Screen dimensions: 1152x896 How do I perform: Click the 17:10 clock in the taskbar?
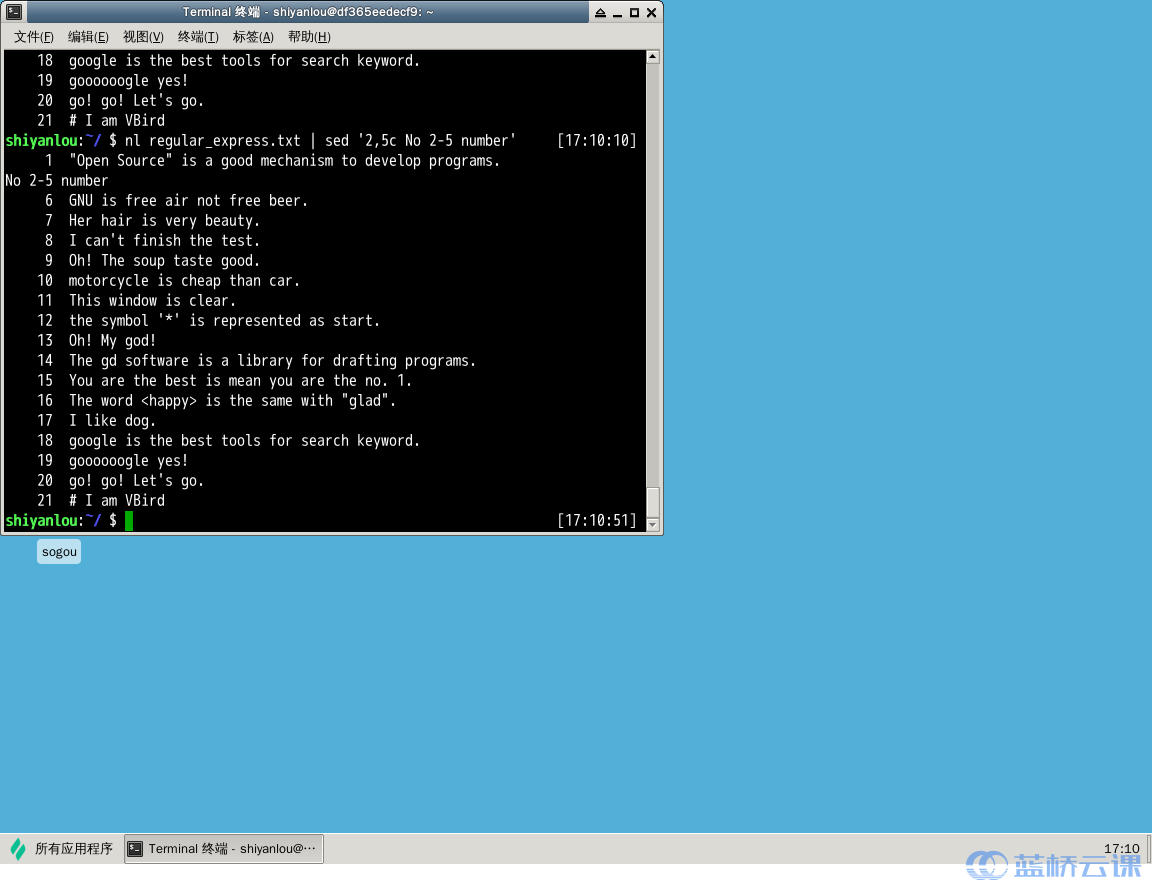point(1121,849)
